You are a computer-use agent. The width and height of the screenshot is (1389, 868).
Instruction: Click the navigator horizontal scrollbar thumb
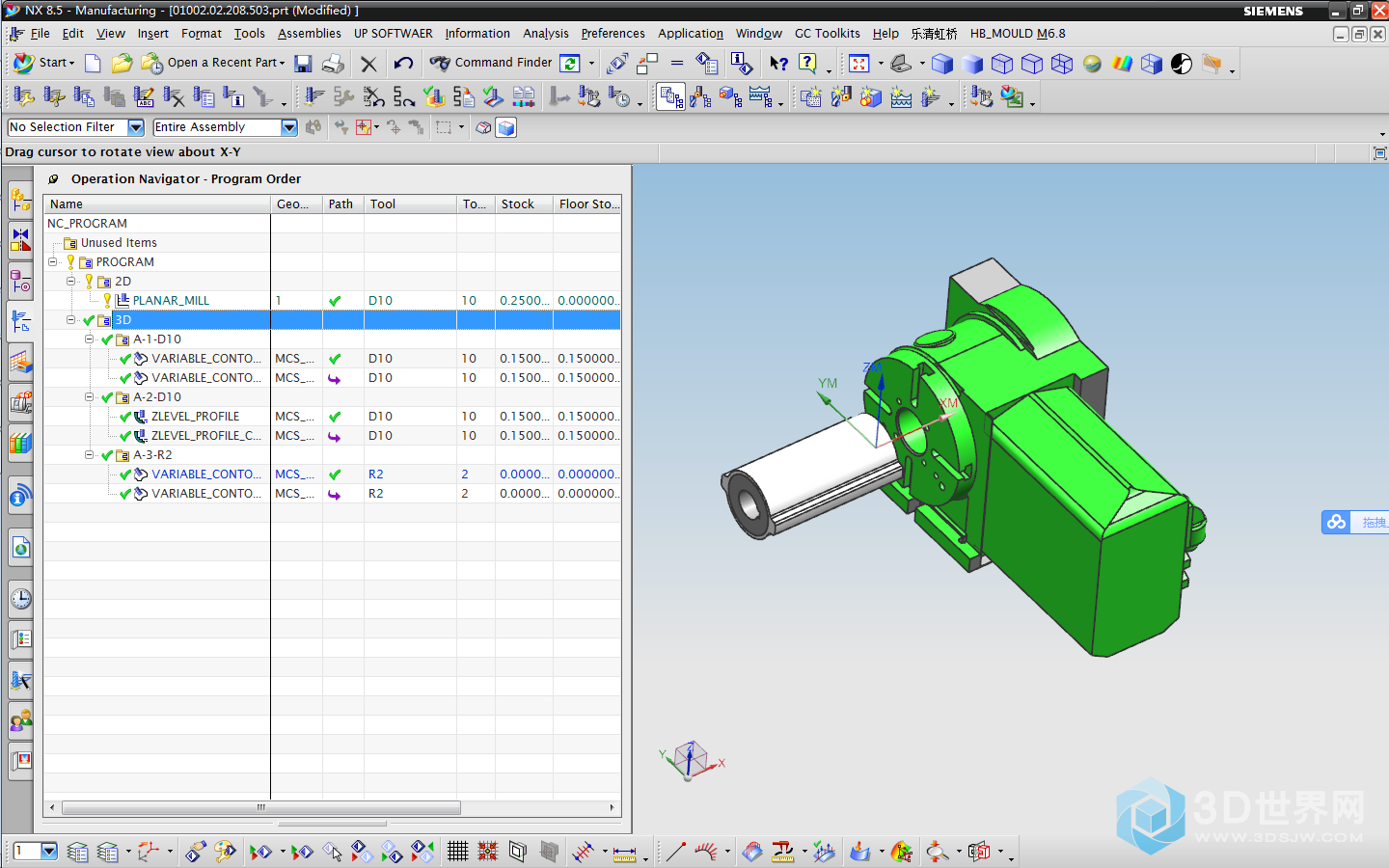(x=260, y=807)
